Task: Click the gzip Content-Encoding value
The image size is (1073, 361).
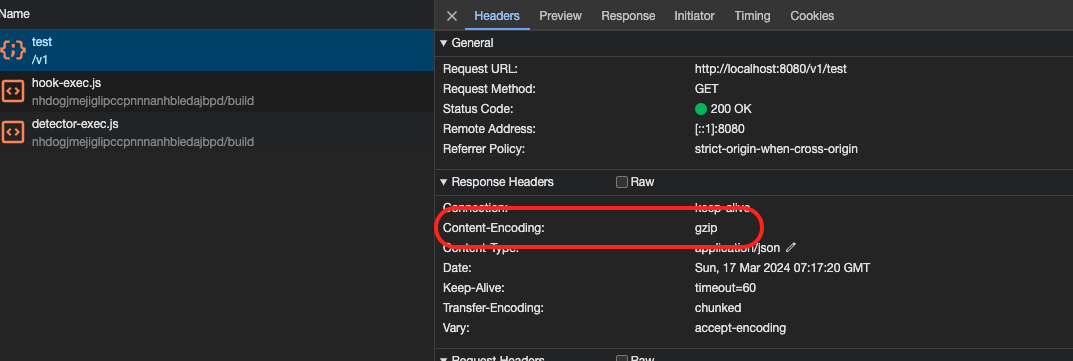Action: click(706, 228)
